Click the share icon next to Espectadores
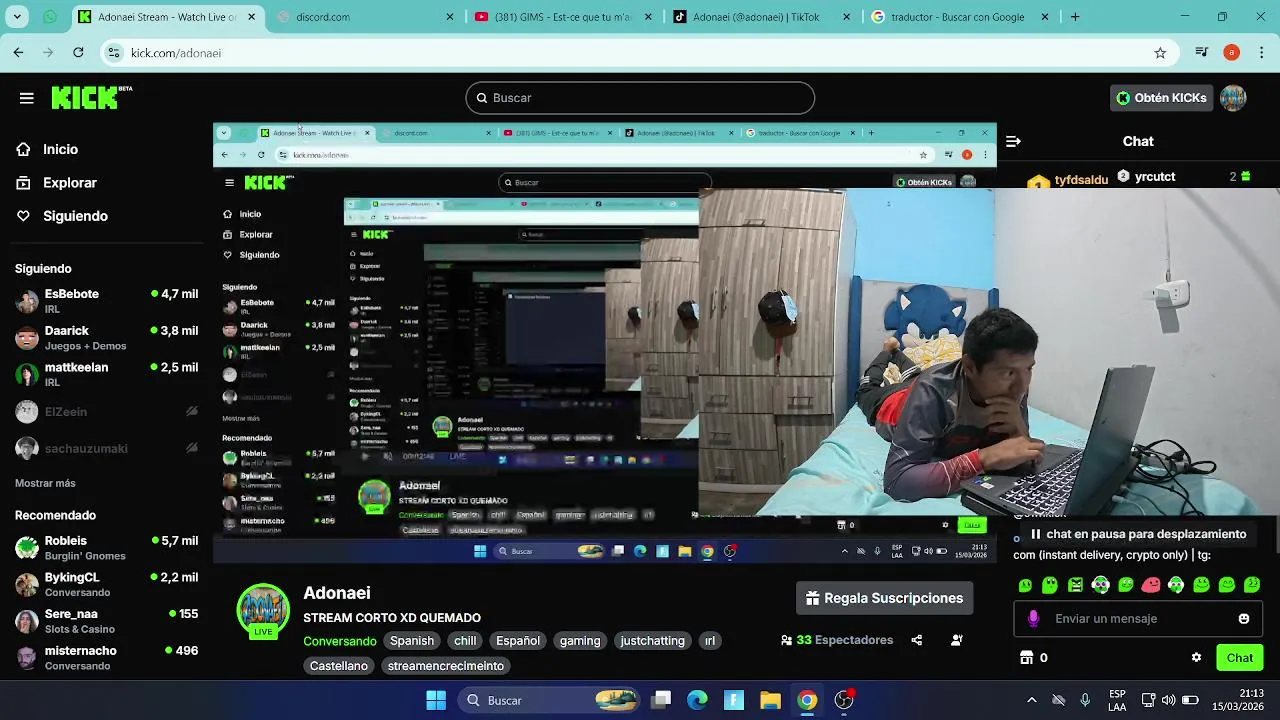Viewport: 1280px width, 720px height. [x=917, y=640]
